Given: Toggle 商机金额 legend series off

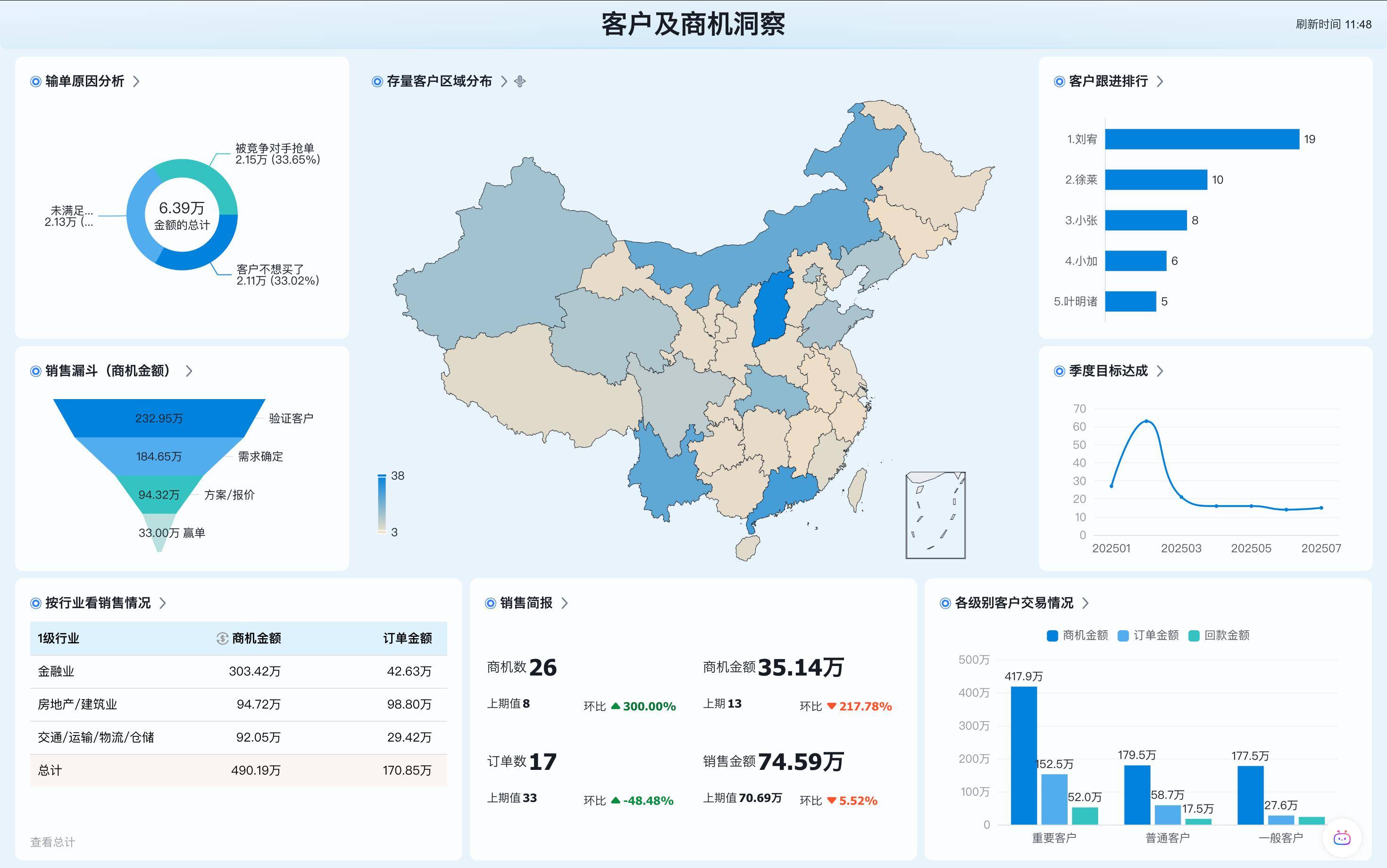Looking at the screenshot, I should (1077, 635).
